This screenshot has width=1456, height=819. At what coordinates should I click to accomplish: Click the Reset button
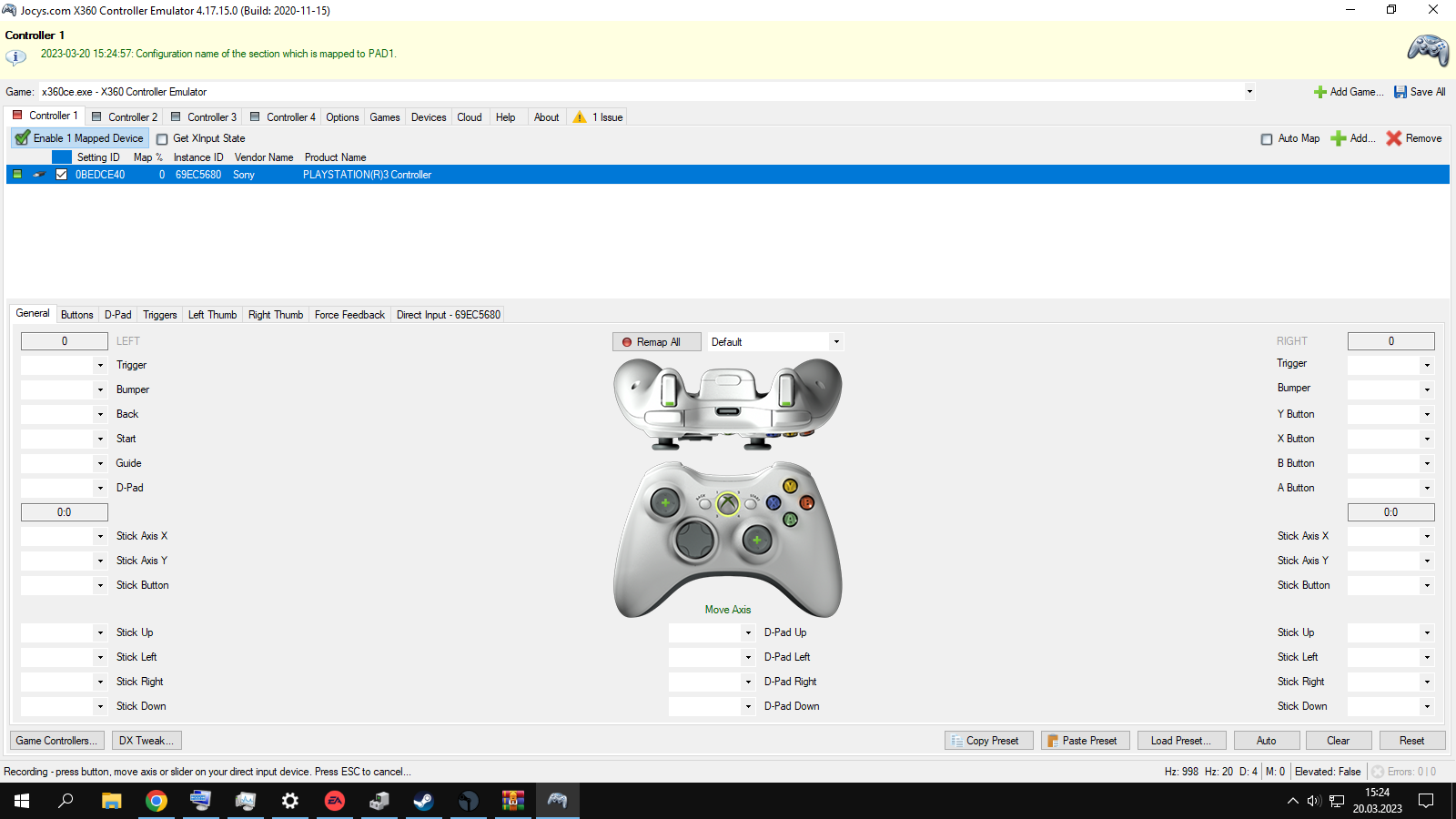[x=1411, y=741]
